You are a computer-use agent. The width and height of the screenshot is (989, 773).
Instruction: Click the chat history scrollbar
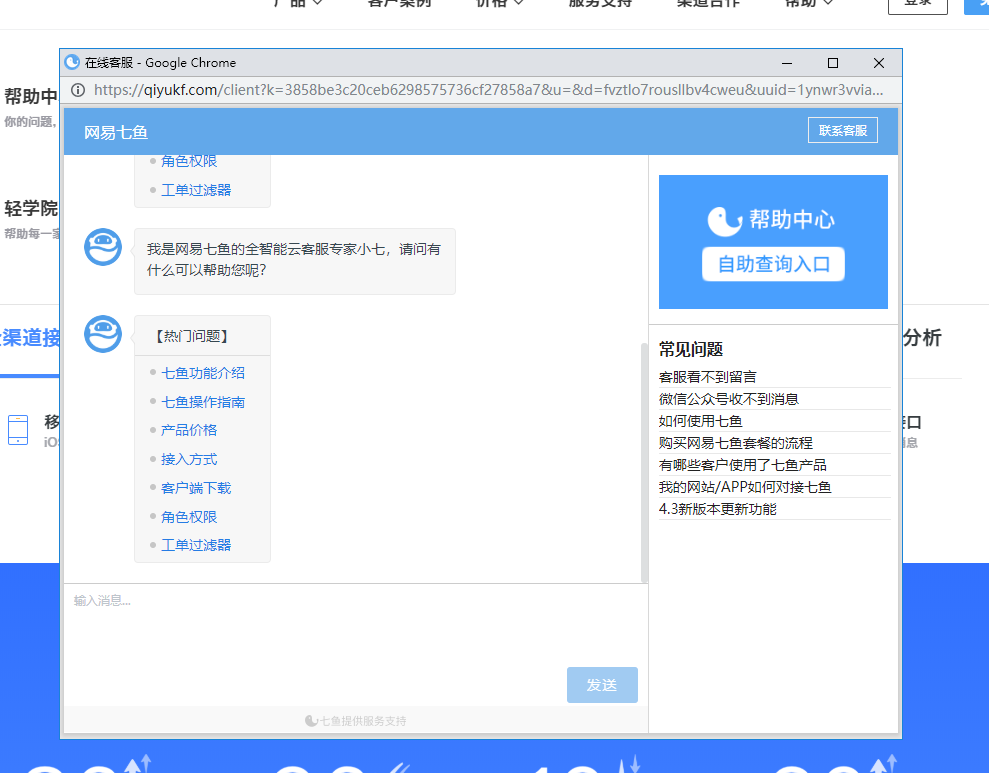(x=644, y=463)
